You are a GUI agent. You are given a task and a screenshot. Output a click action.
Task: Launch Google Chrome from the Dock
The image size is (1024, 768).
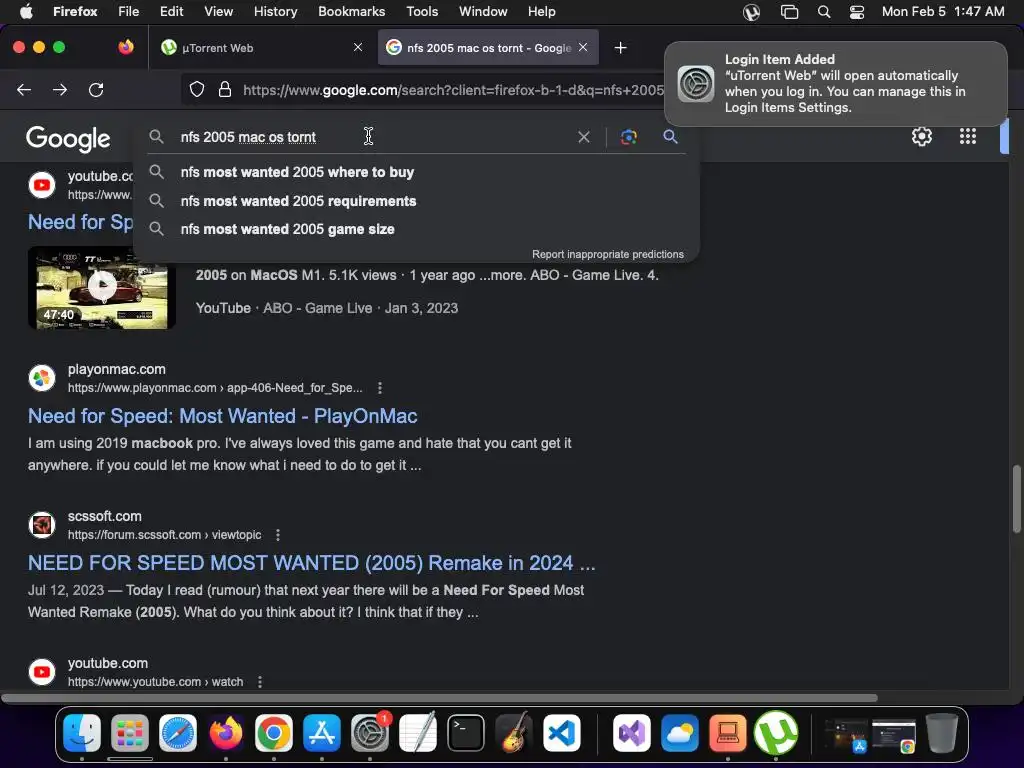coord(274,733)
